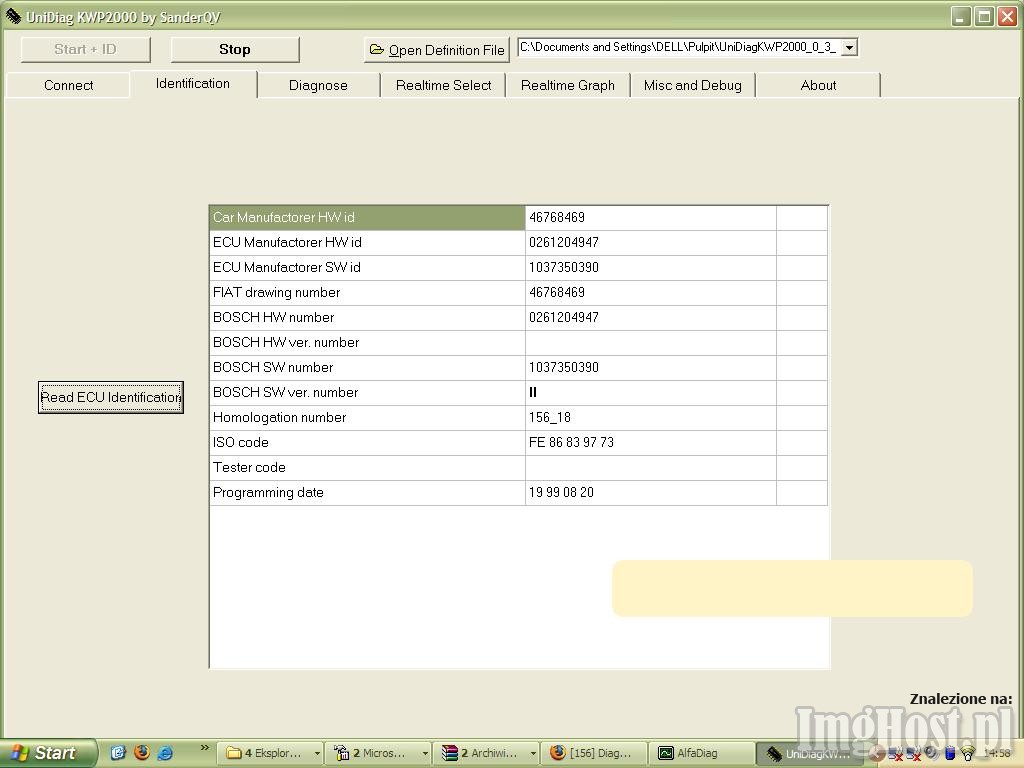The image size is (1024, 768).
Task: Click the Stop button
Action: point(234,50)
